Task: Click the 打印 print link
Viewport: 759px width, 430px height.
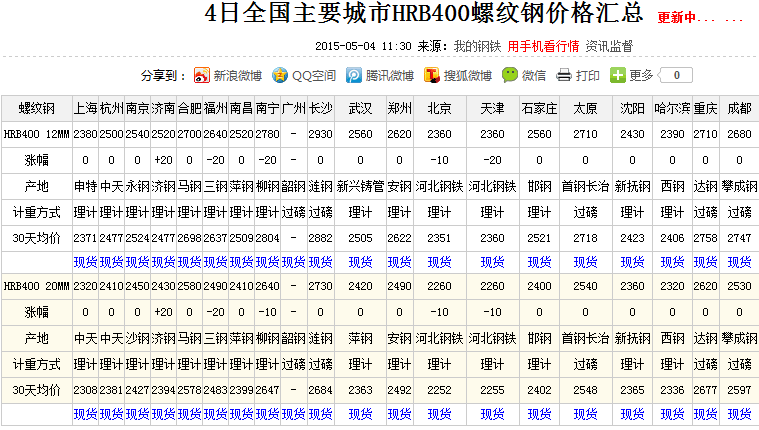Action: pyautogui.click(x=588, y=76)
